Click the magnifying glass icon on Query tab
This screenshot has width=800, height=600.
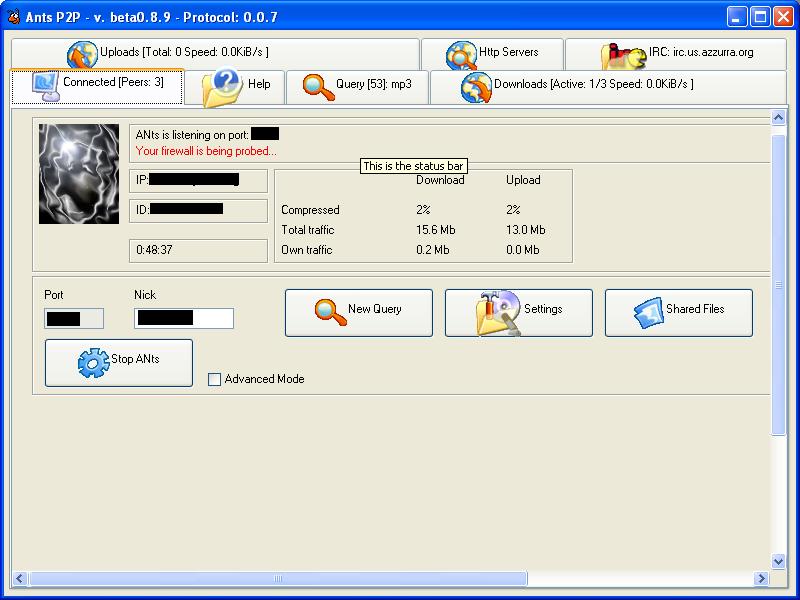(318, 87)
